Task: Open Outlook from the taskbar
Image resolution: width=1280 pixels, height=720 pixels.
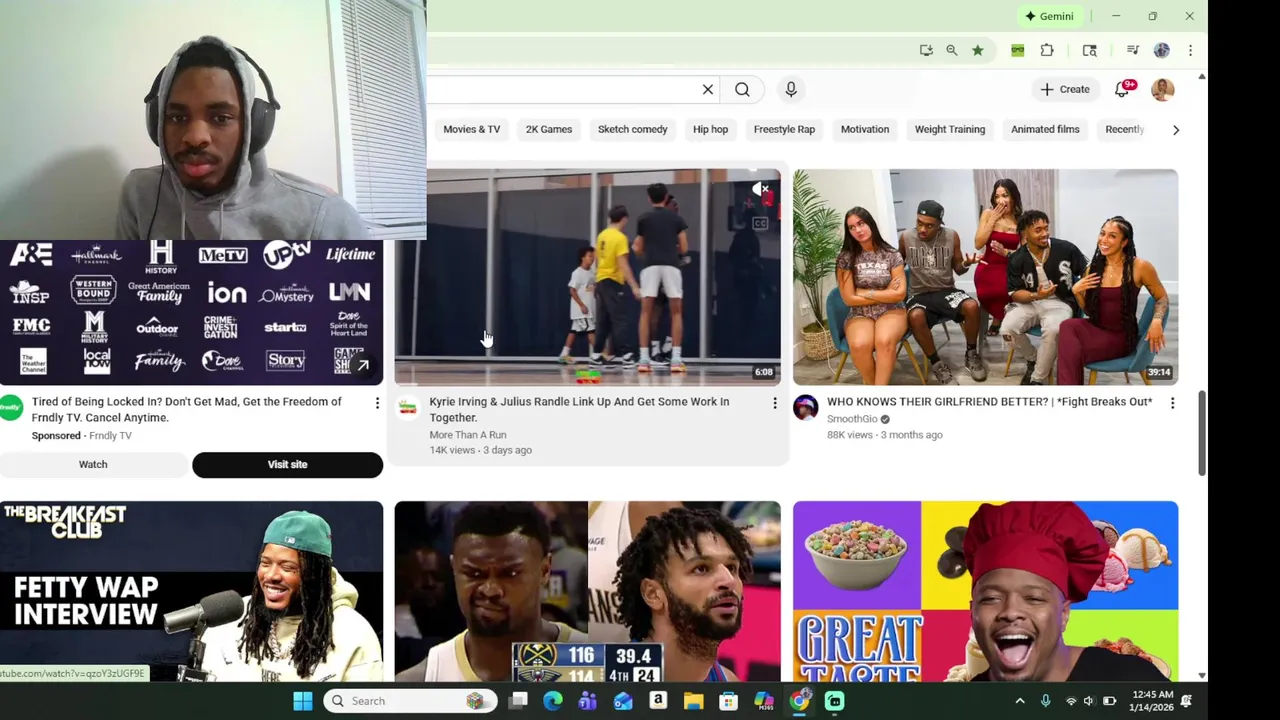Action: [x=623, y=701]
